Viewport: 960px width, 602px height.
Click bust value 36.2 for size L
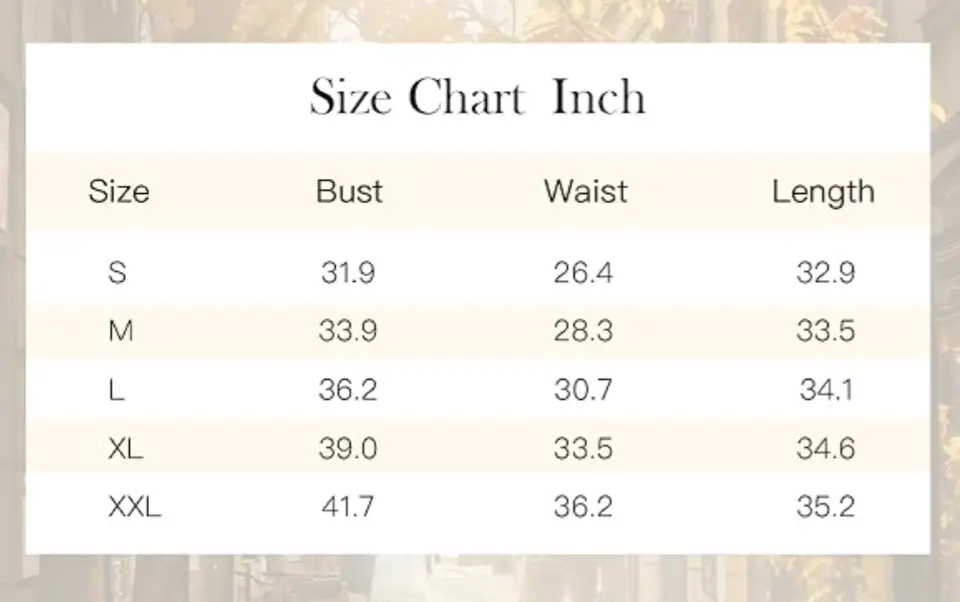tap(348, 390)
